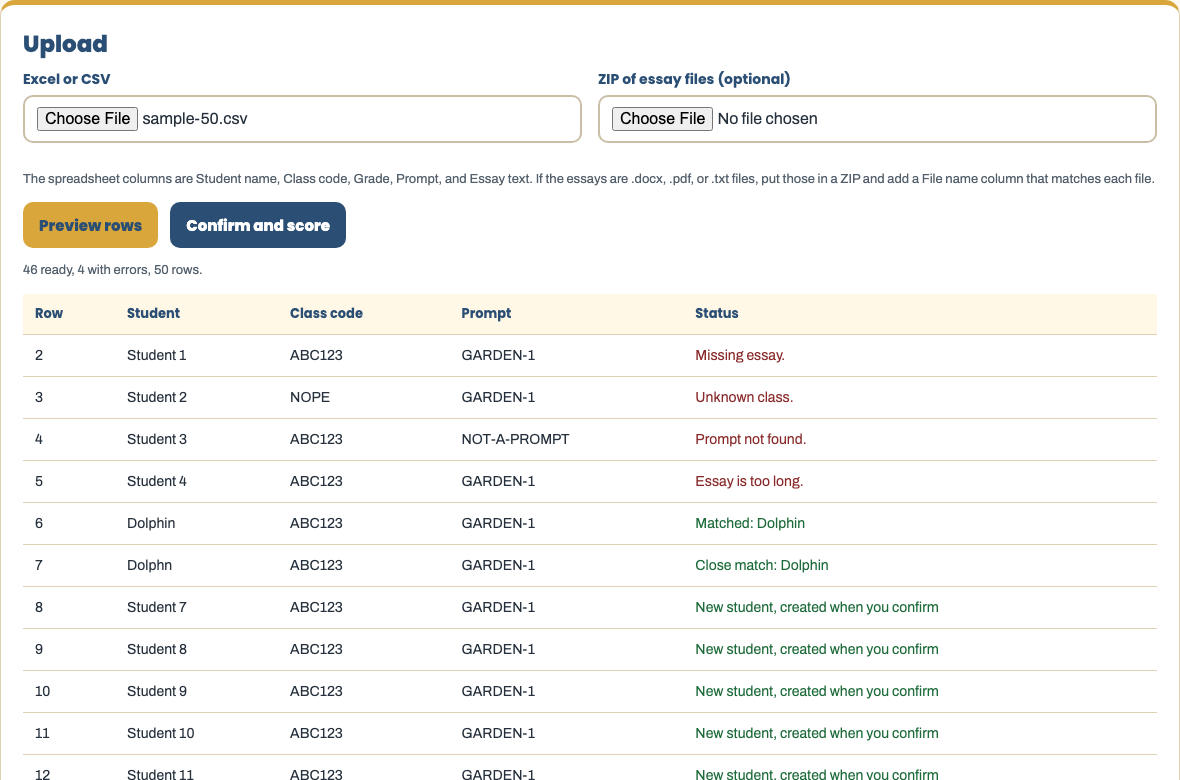Click the GARDEN-1 prompt for Student 2
The image size is (1180, 780).
[498, 398]
